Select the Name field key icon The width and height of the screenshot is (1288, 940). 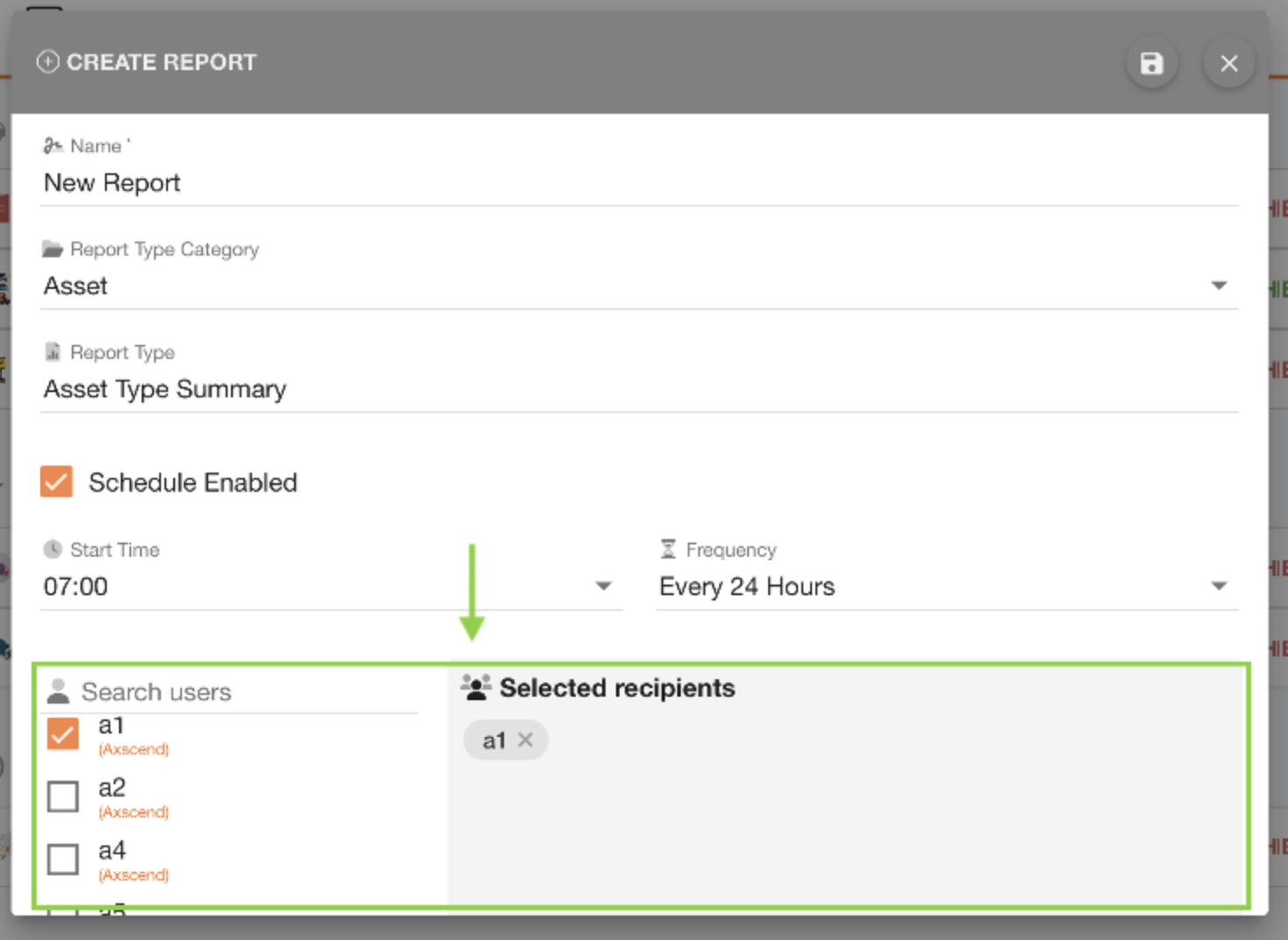click(52, 145)
